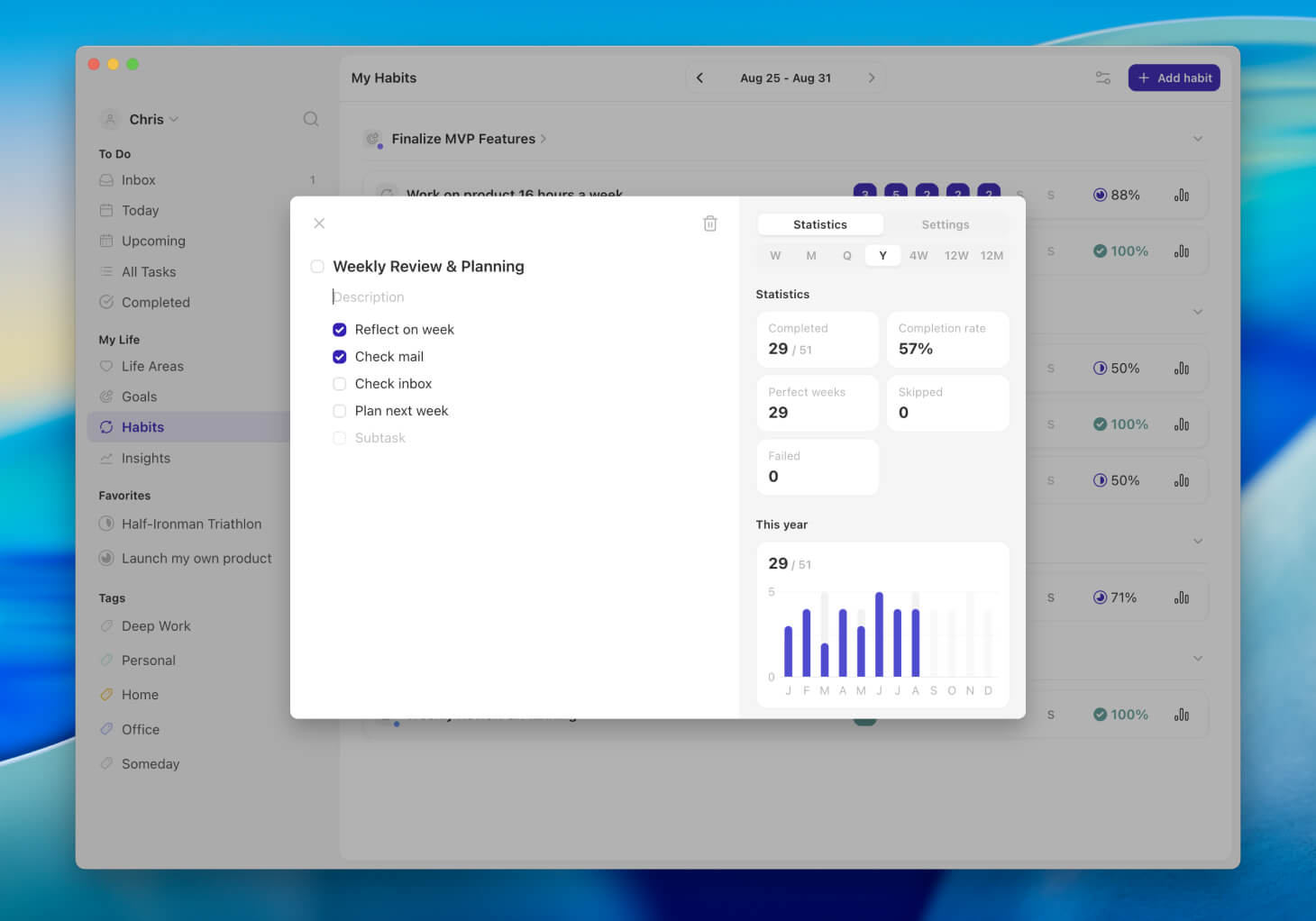
Task: Uncheck Reflect on week subtask
Action: (340, 330)
